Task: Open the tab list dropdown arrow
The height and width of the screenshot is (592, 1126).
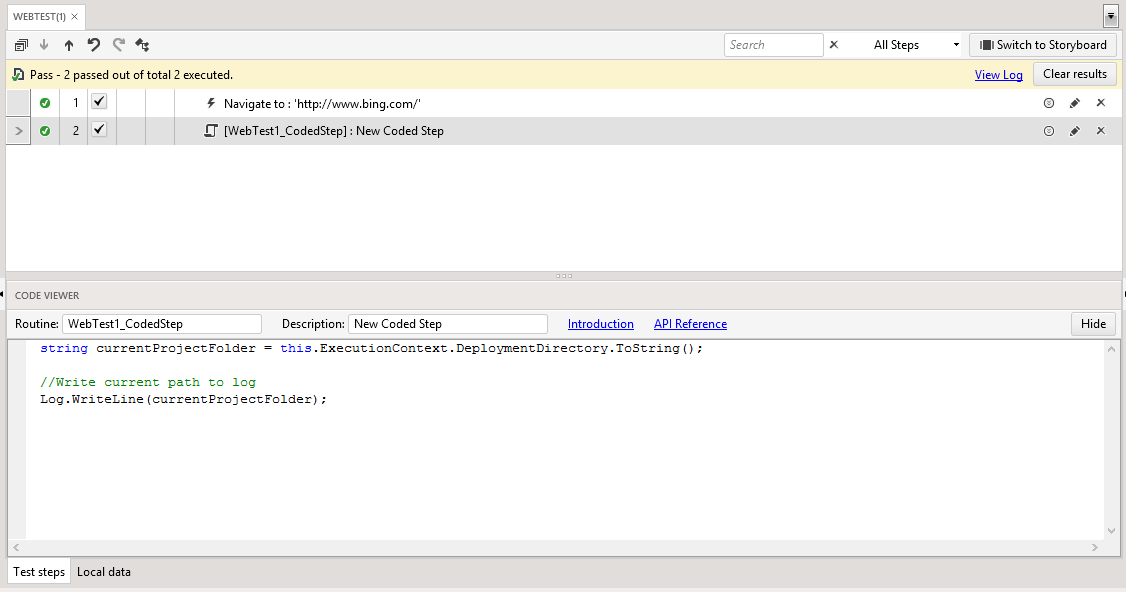Action: tap(1110, 16)
